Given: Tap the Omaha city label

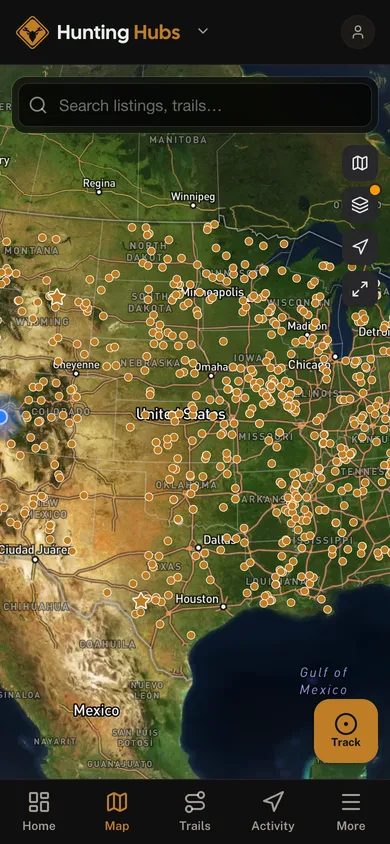Looking at the screenshot, I should [x=211, y=367].
